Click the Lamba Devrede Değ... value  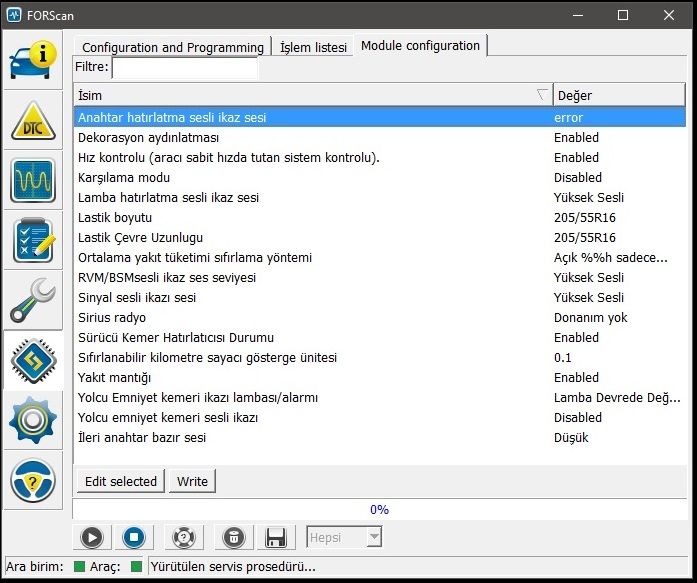click(x=617, y=397)
